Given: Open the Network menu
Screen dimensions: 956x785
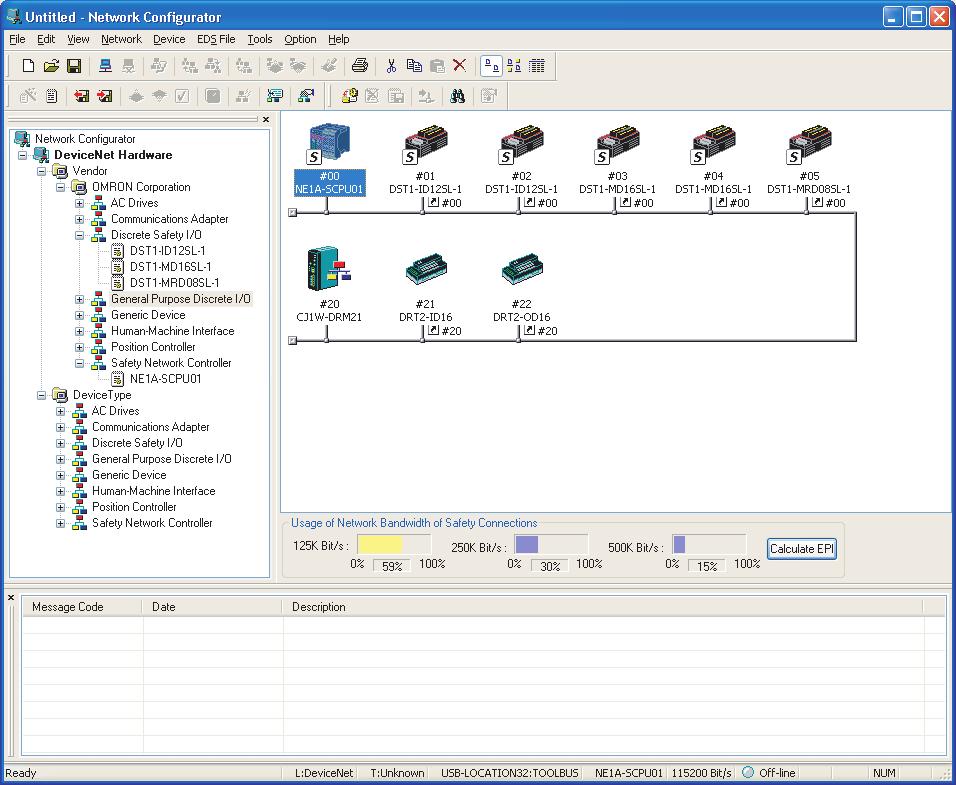Looking at the screenshot, I should 121,39.
